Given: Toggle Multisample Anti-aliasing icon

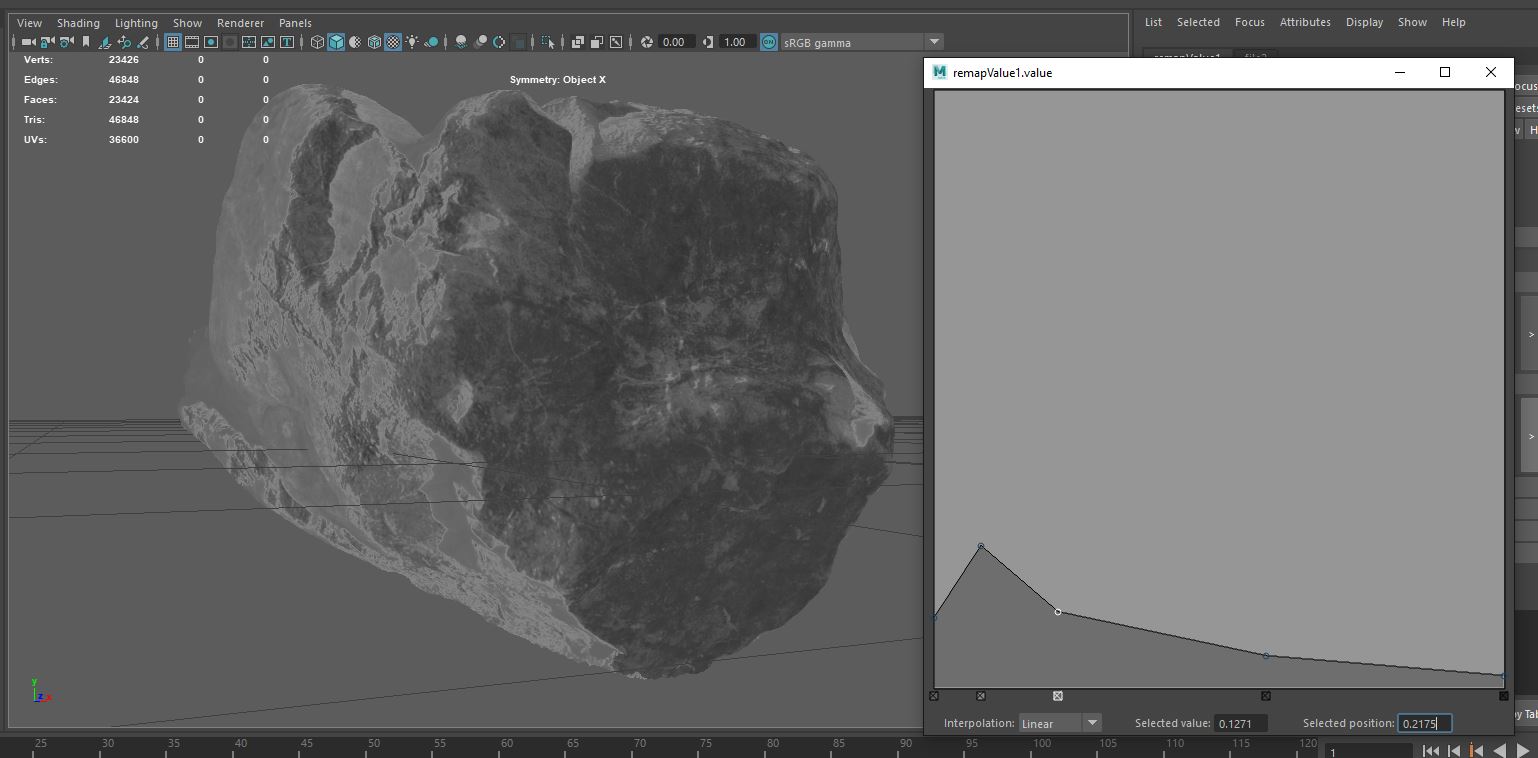Looking at the screenshot, I should (499, 42).
